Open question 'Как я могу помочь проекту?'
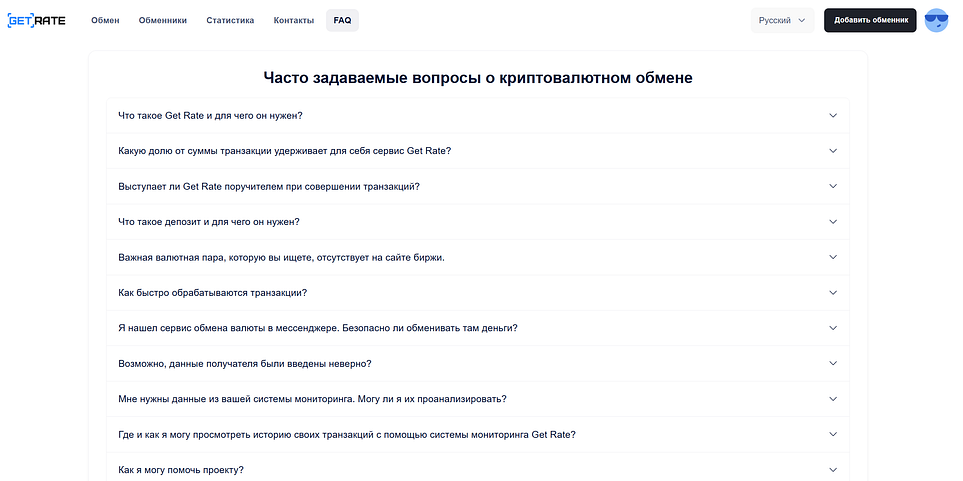The height and width of the screenshot is (481, 963). click(x=181, y=470)
